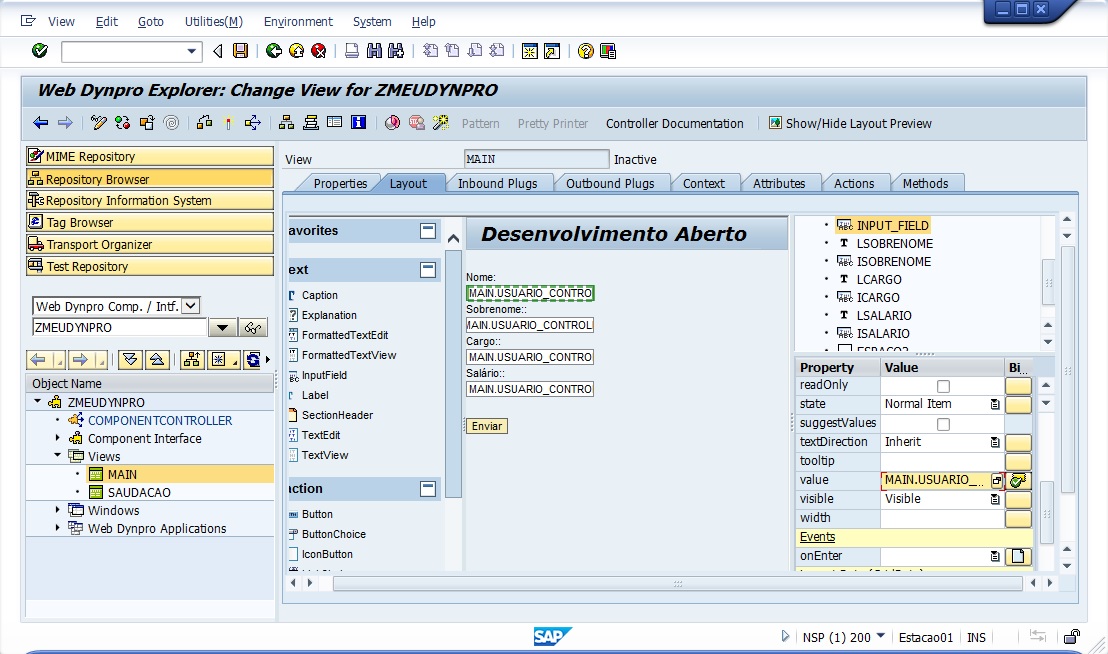This screenshot has width=1108, height=654.
Task: Open the Transport Organizer button
Action: [x=150, y=244]
